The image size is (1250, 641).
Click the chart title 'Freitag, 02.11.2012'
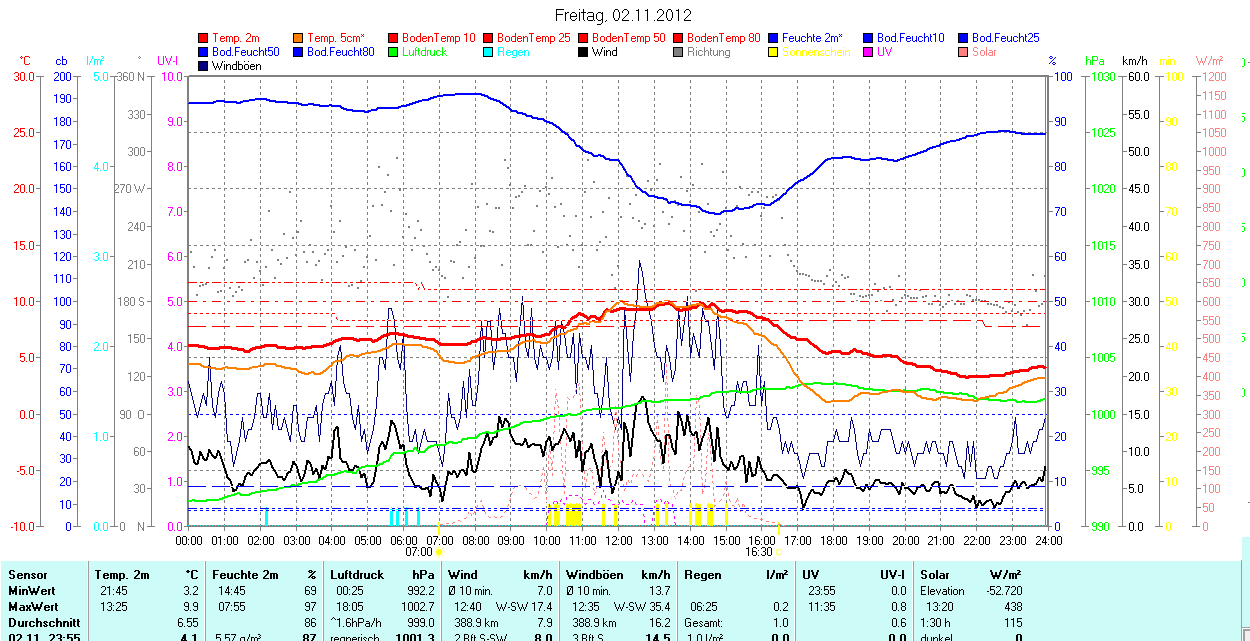click(623, 15)
